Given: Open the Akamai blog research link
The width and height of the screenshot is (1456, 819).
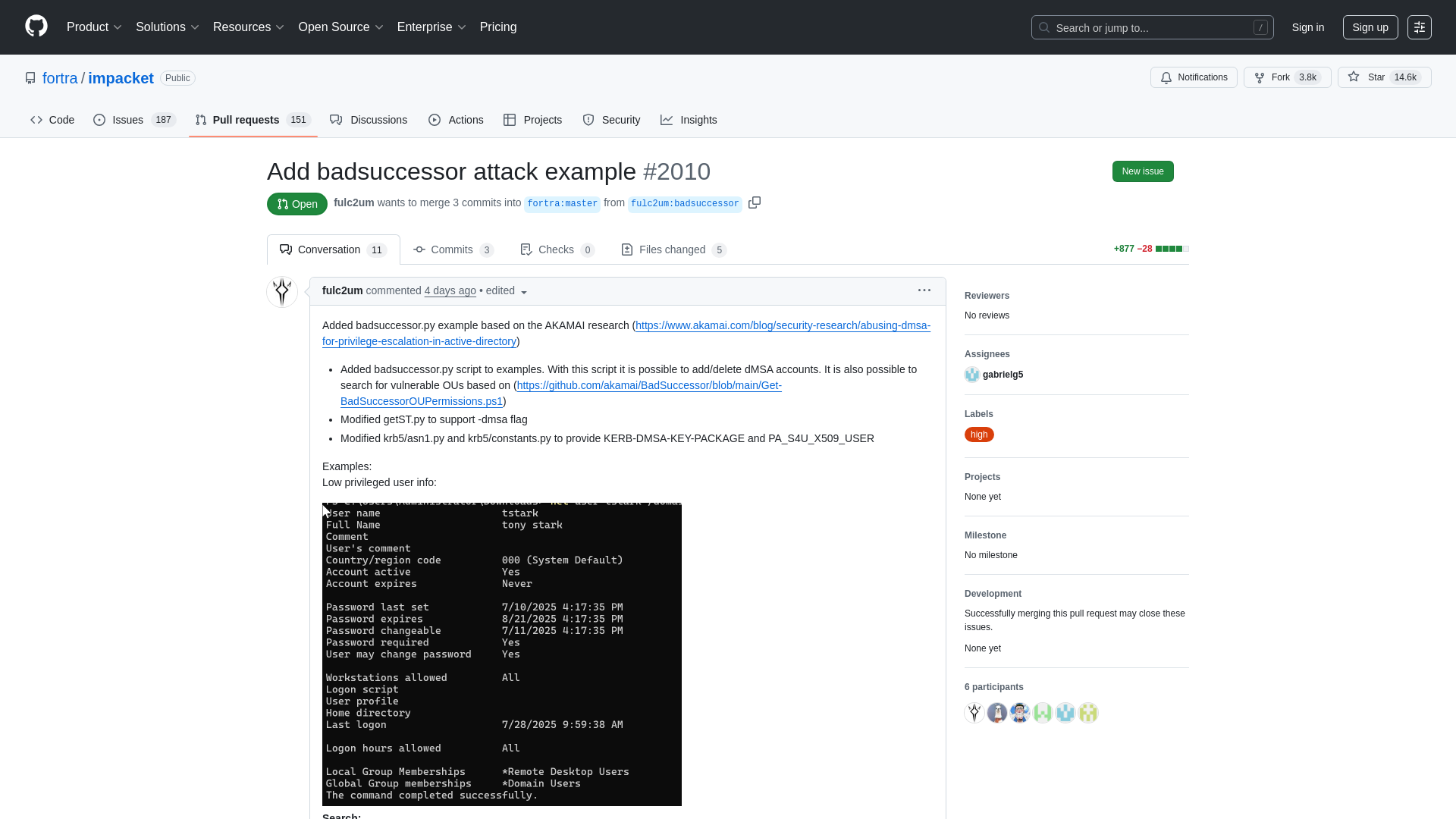Looking at the screenshot, I should click(626, 334).
